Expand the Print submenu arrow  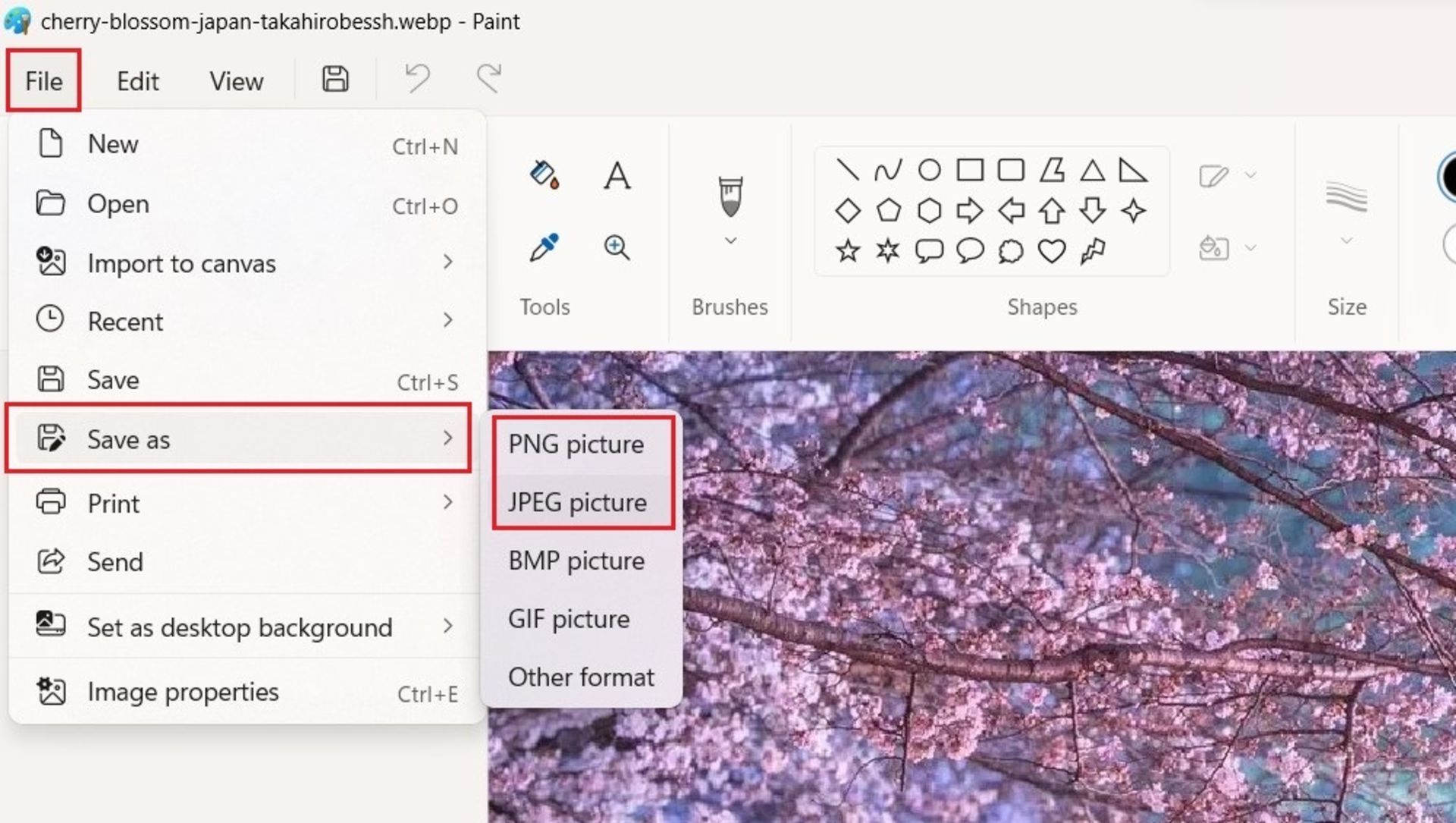448,502
